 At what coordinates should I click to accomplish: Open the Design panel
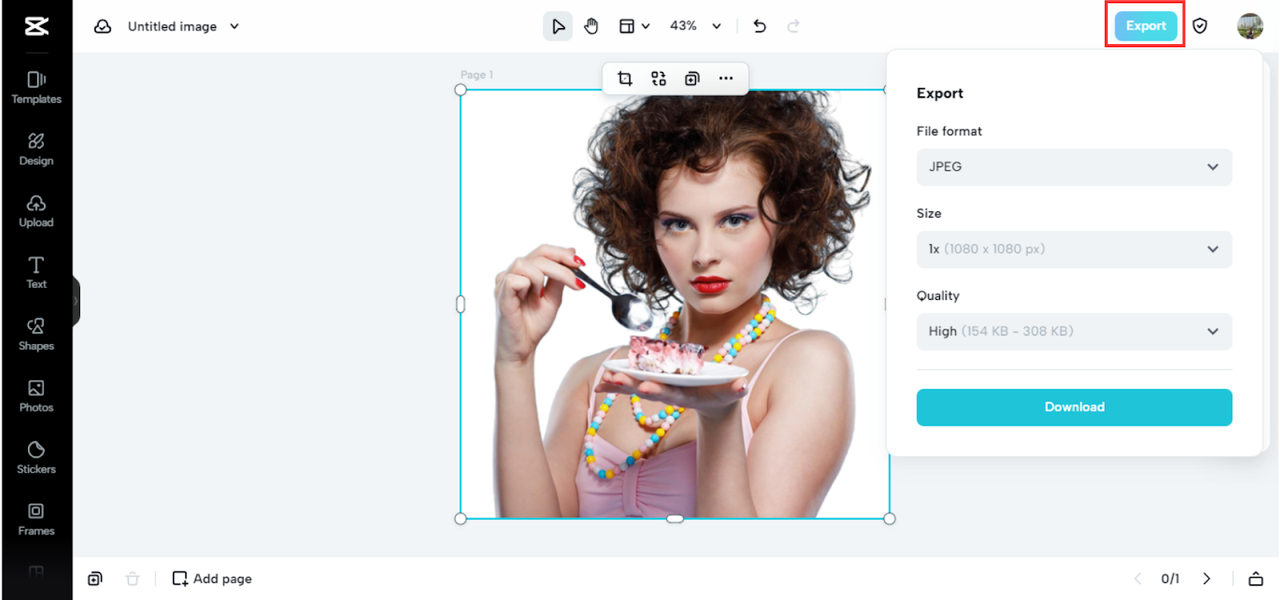pos(36,149)
